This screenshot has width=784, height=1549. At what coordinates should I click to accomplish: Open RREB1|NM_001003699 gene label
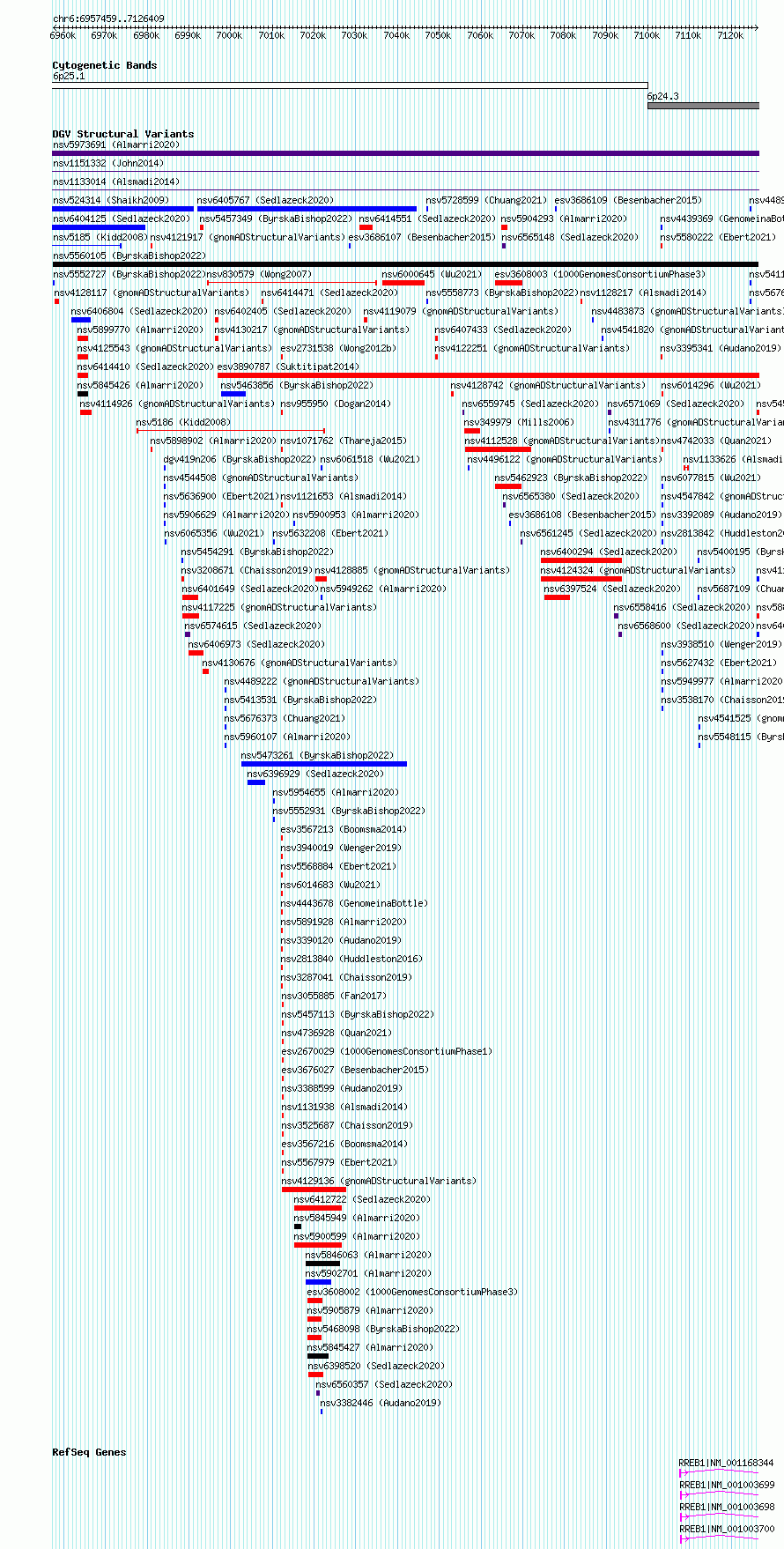click(x=727, y=1486)
